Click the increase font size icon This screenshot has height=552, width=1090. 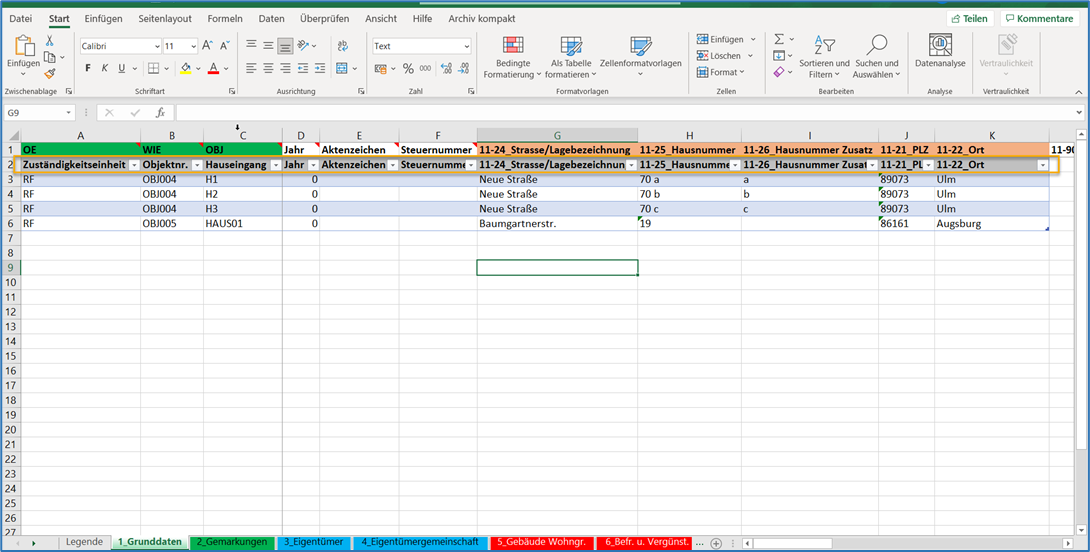[208, 46]
